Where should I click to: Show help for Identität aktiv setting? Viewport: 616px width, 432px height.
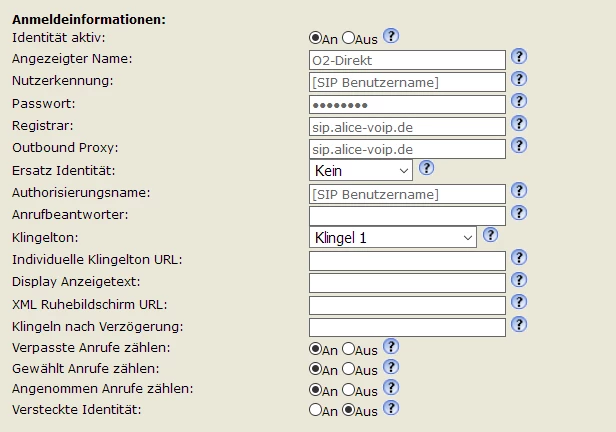click(391, 36)
